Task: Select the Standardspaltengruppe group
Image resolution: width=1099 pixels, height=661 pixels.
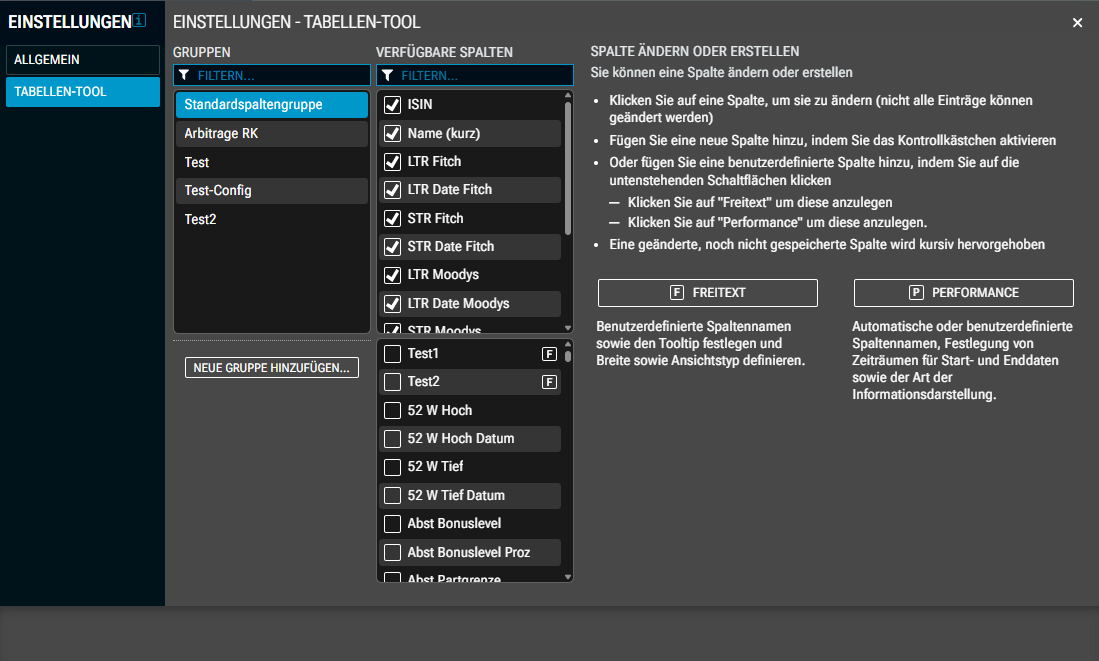Action: point(272,104)
